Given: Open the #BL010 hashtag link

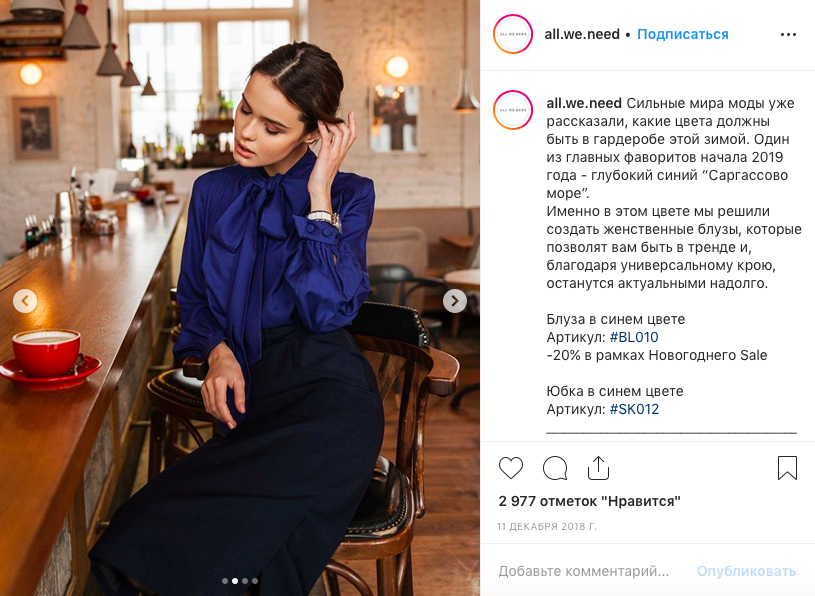Looking at the screenshot, I should (634, 337).
